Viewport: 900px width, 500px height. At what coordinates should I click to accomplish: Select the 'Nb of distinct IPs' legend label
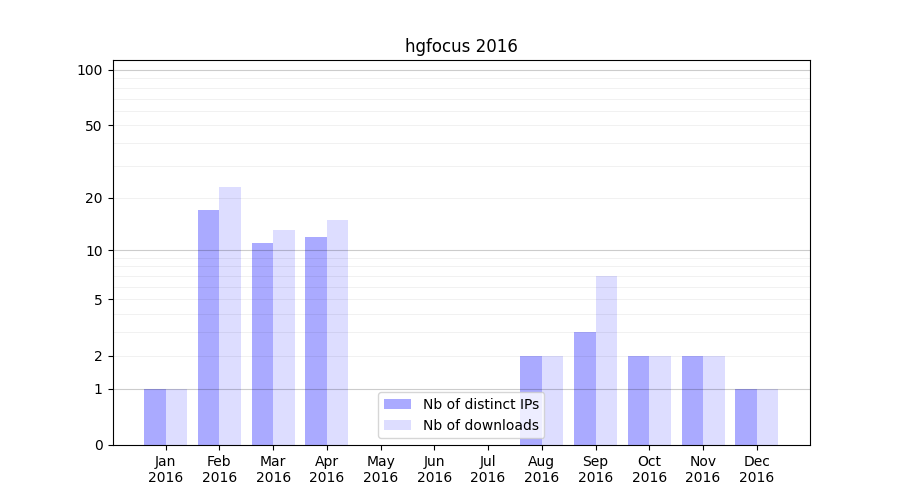pos(480,404)
